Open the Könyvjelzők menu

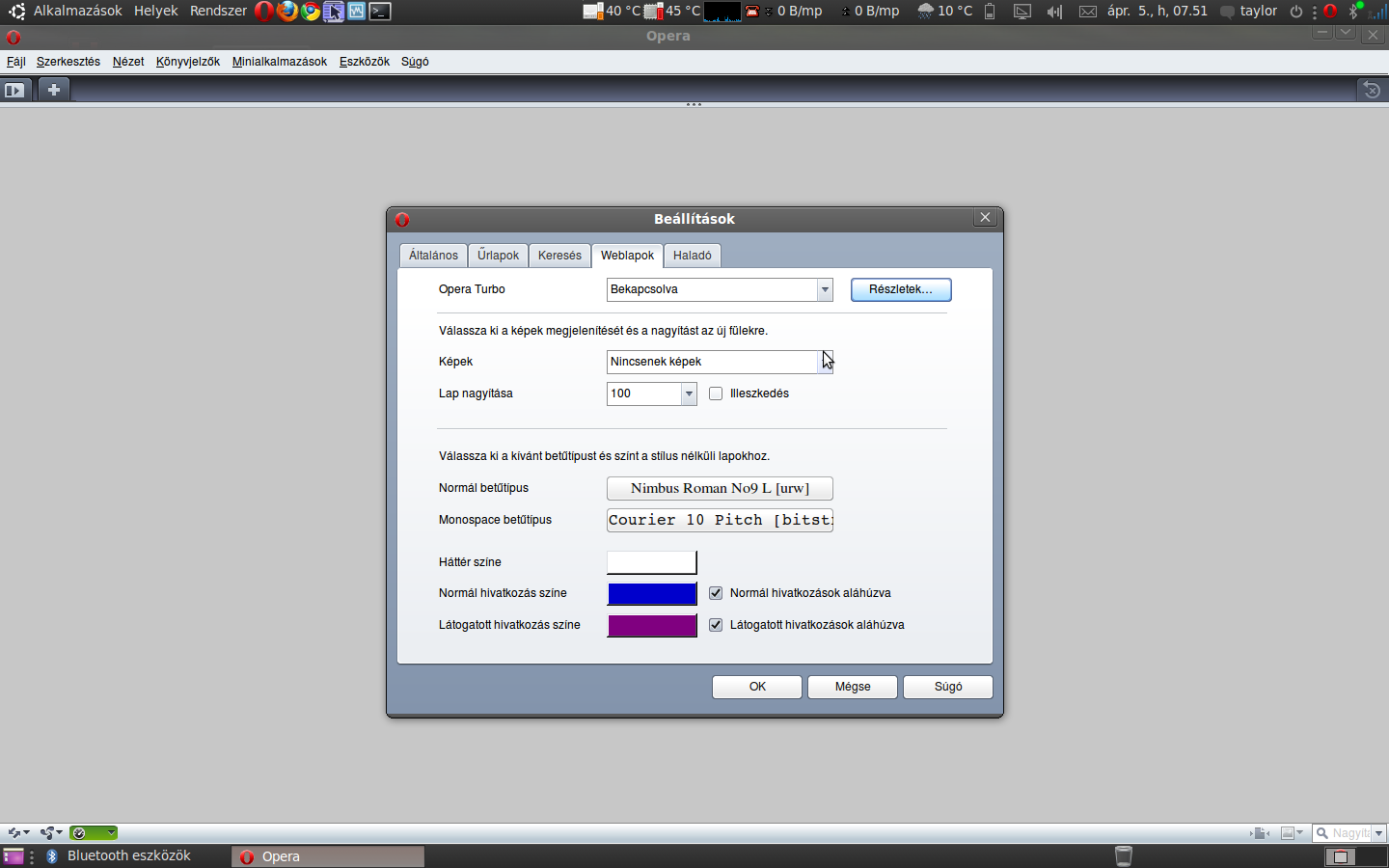[188, 62]
